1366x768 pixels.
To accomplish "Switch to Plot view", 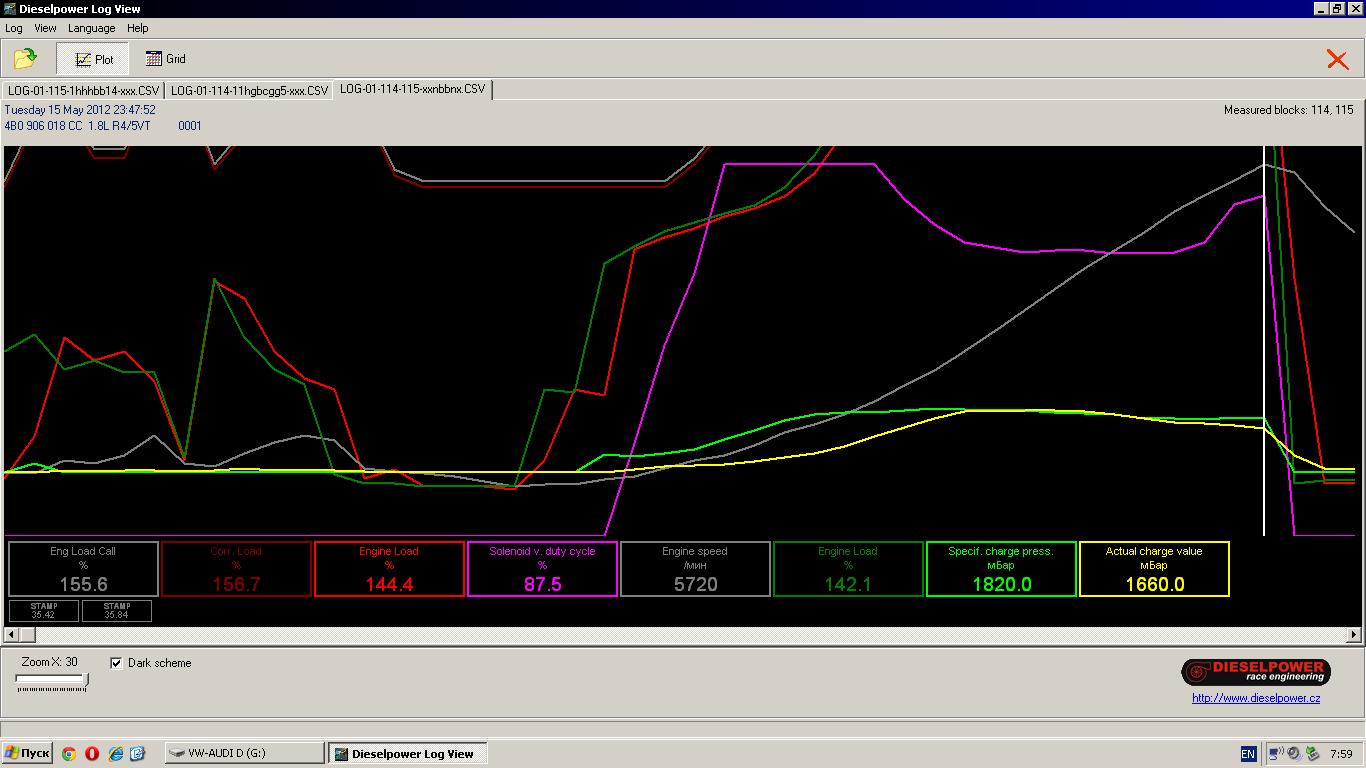I will coord(94,59).
